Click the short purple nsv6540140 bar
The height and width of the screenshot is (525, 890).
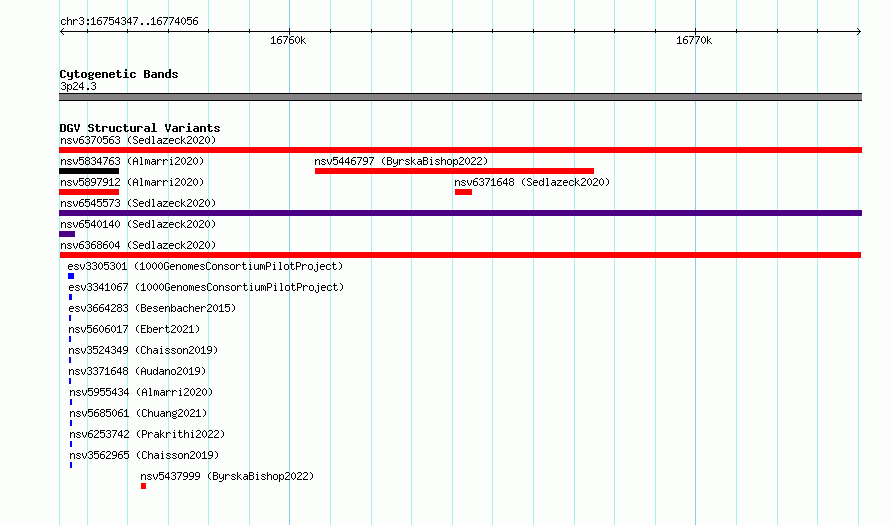[67, 234]
